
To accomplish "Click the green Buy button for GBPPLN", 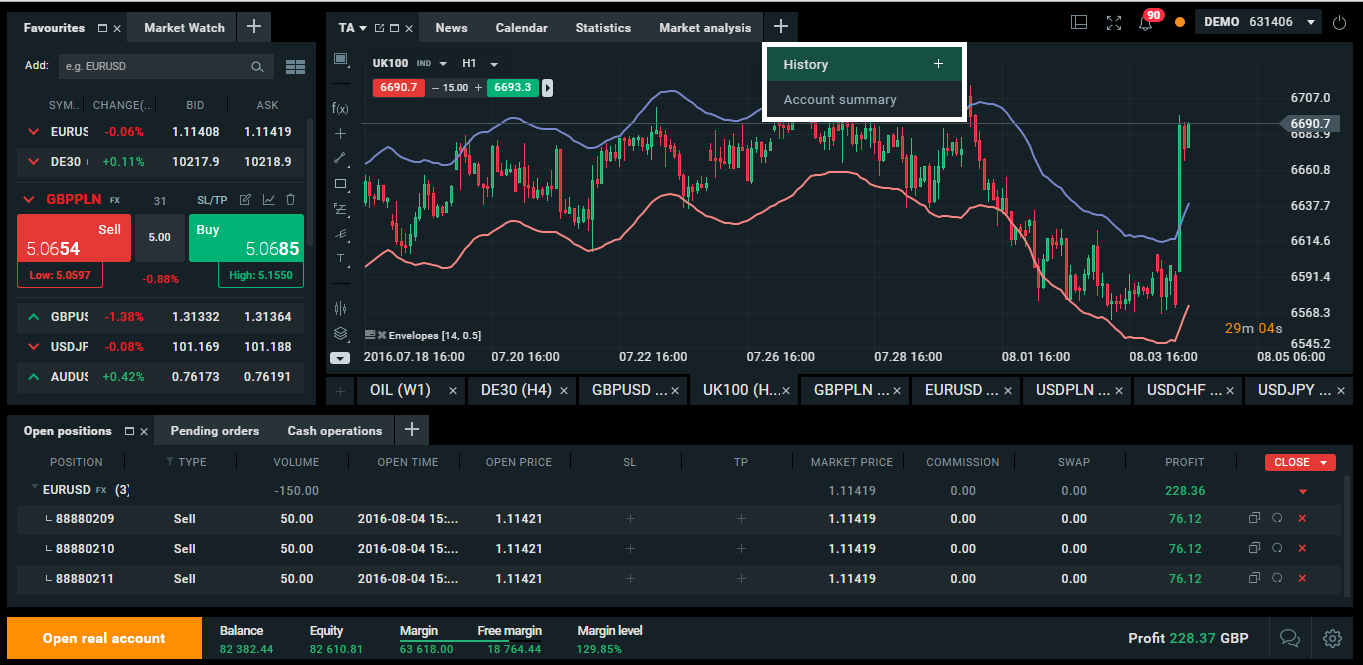I will [x=246, y=238].
